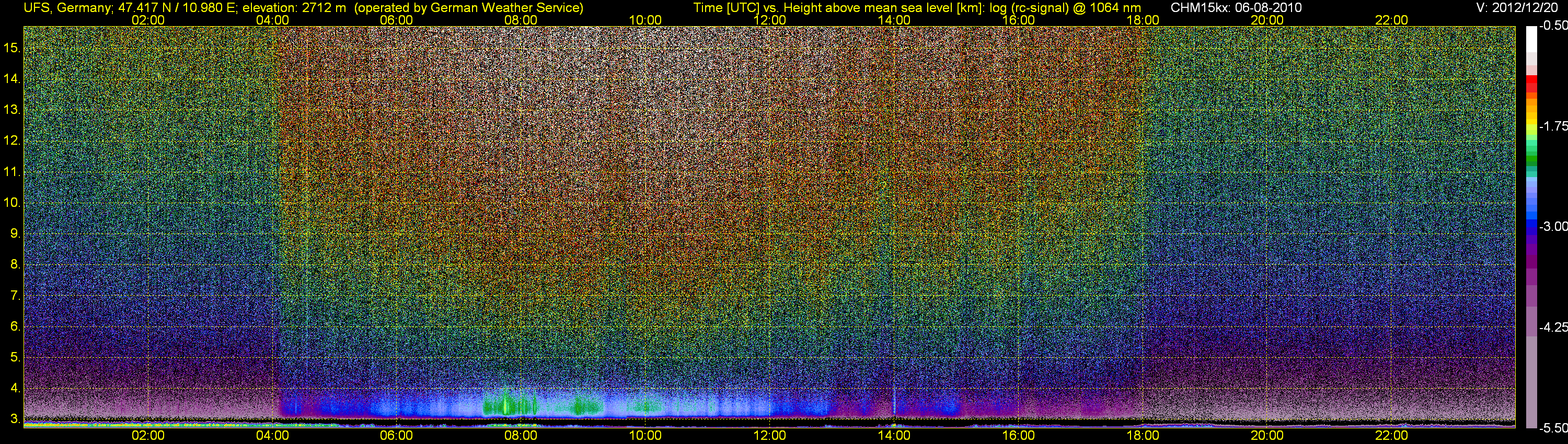Click the instrument label "CHM15kx: 06-08-2010"
The height and width of the screenshot is (444, 1568).
tap(1236, 8)
